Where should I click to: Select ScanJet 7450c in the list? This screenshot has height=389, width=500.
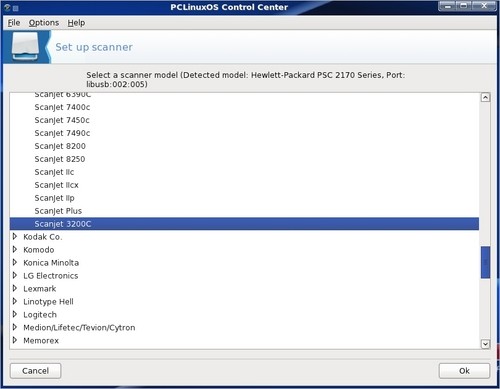pyautogui.click(x=62, y=120)
